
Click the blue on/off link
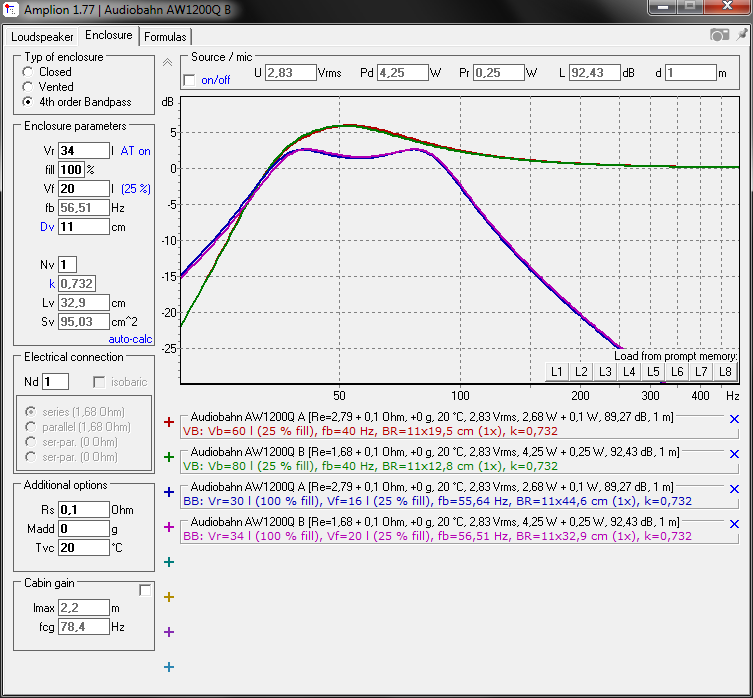pos(216,80)
